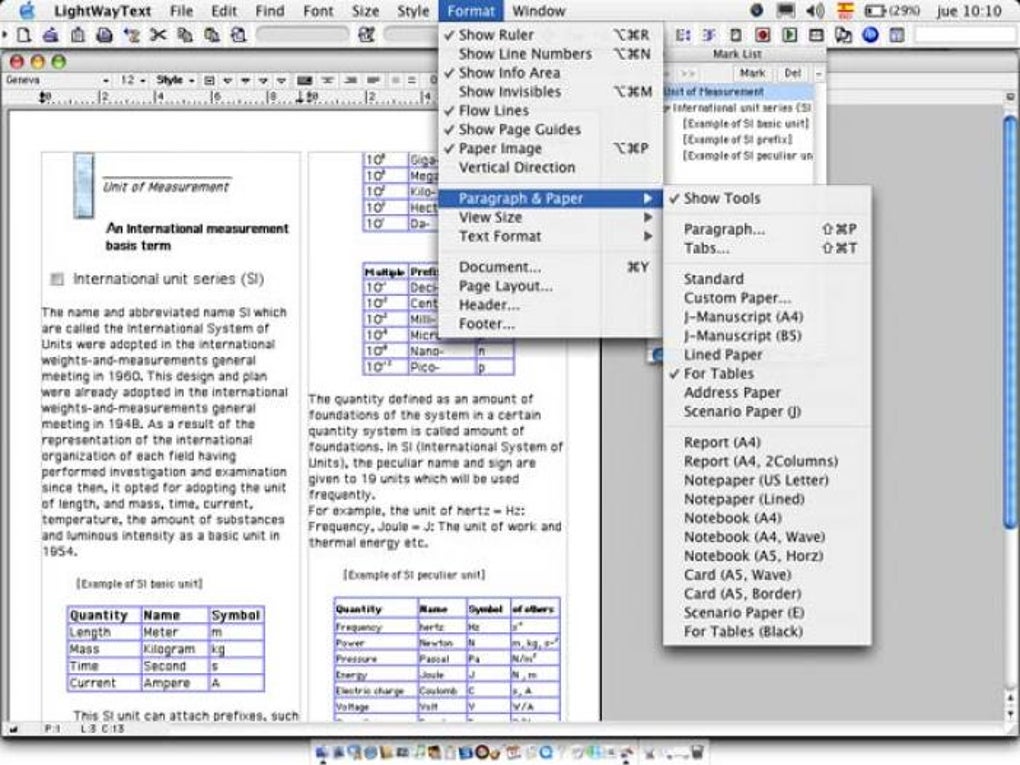
Task: Click the Del button in Mark List
Action: pyautogui.click(x=792, y=74)
